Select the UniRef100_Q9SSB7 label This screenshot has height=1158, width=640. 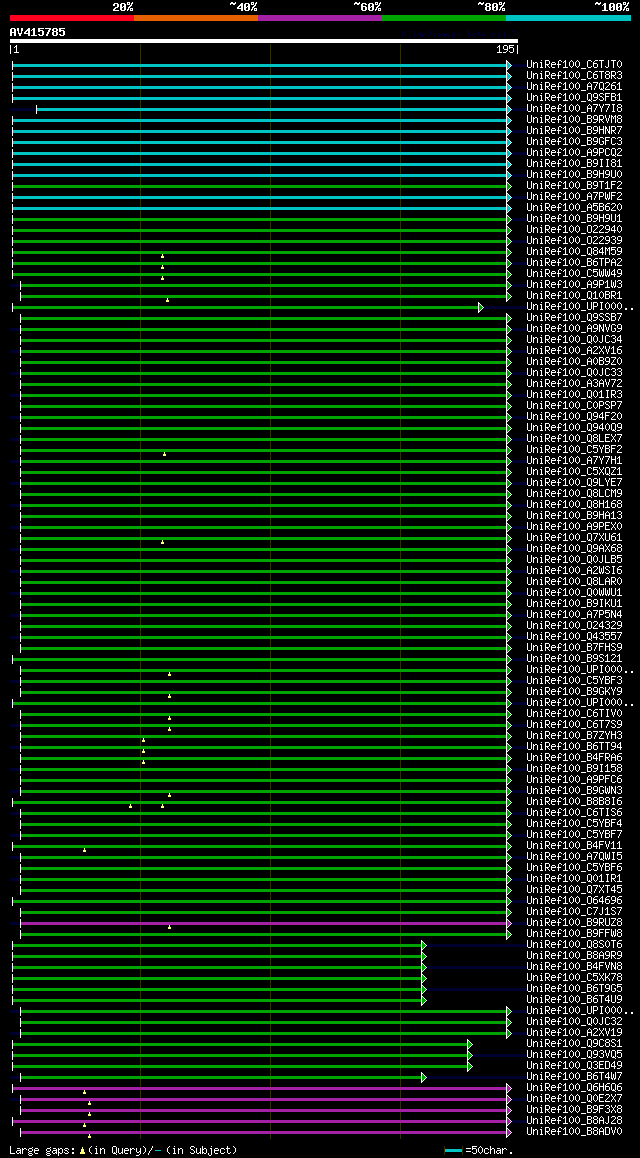[574, 318]
